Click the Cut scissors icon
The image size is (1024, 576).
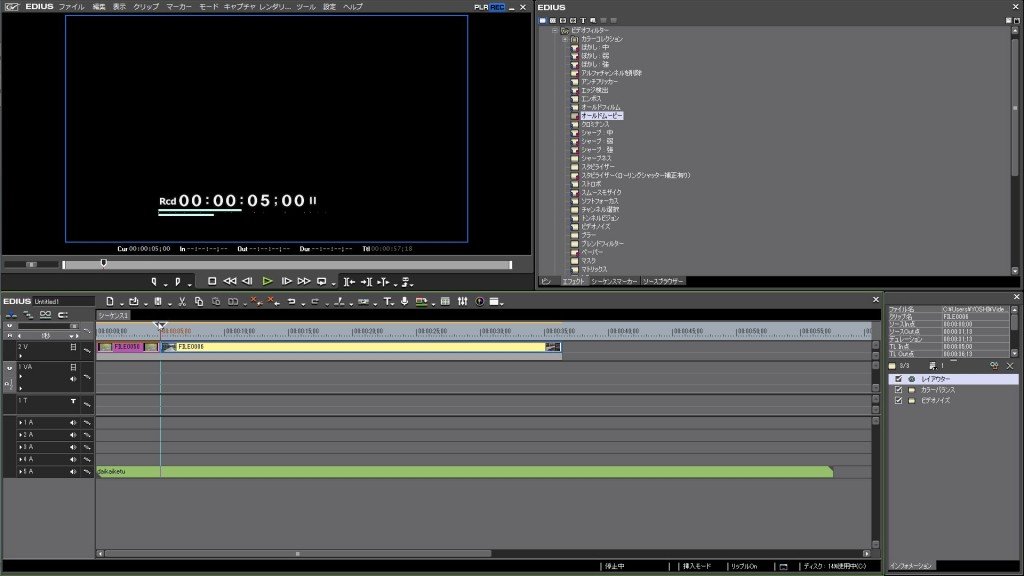point(182,301)
